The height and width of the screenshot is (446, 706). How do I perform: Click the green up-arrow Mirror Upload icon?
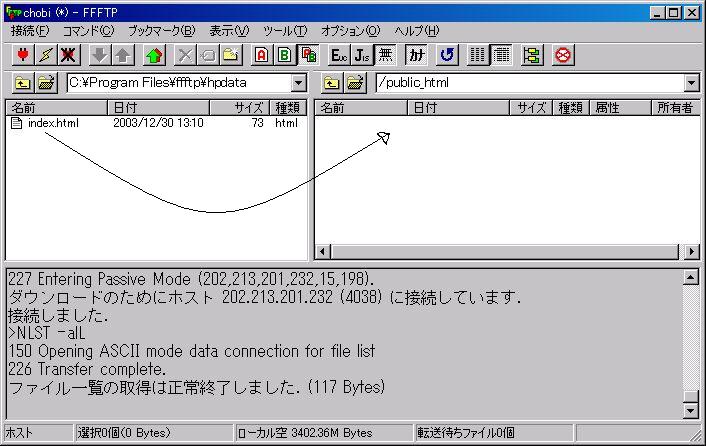(x=153, y=55)
